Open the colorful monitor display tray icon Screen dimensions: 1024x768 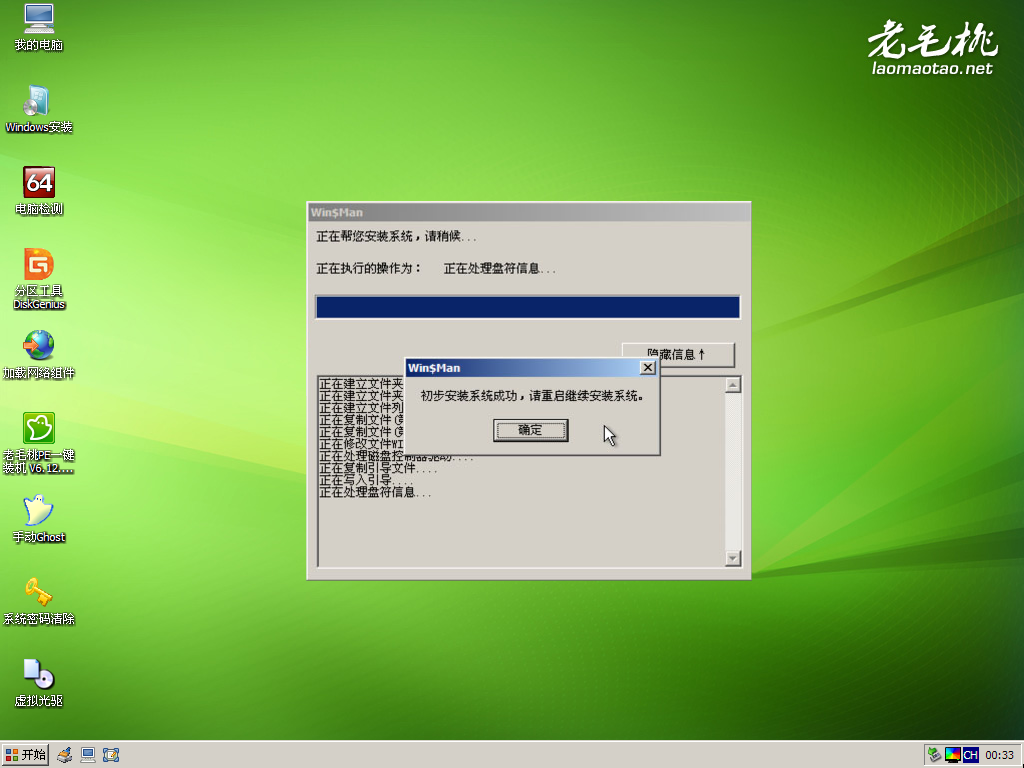(953, 755)
